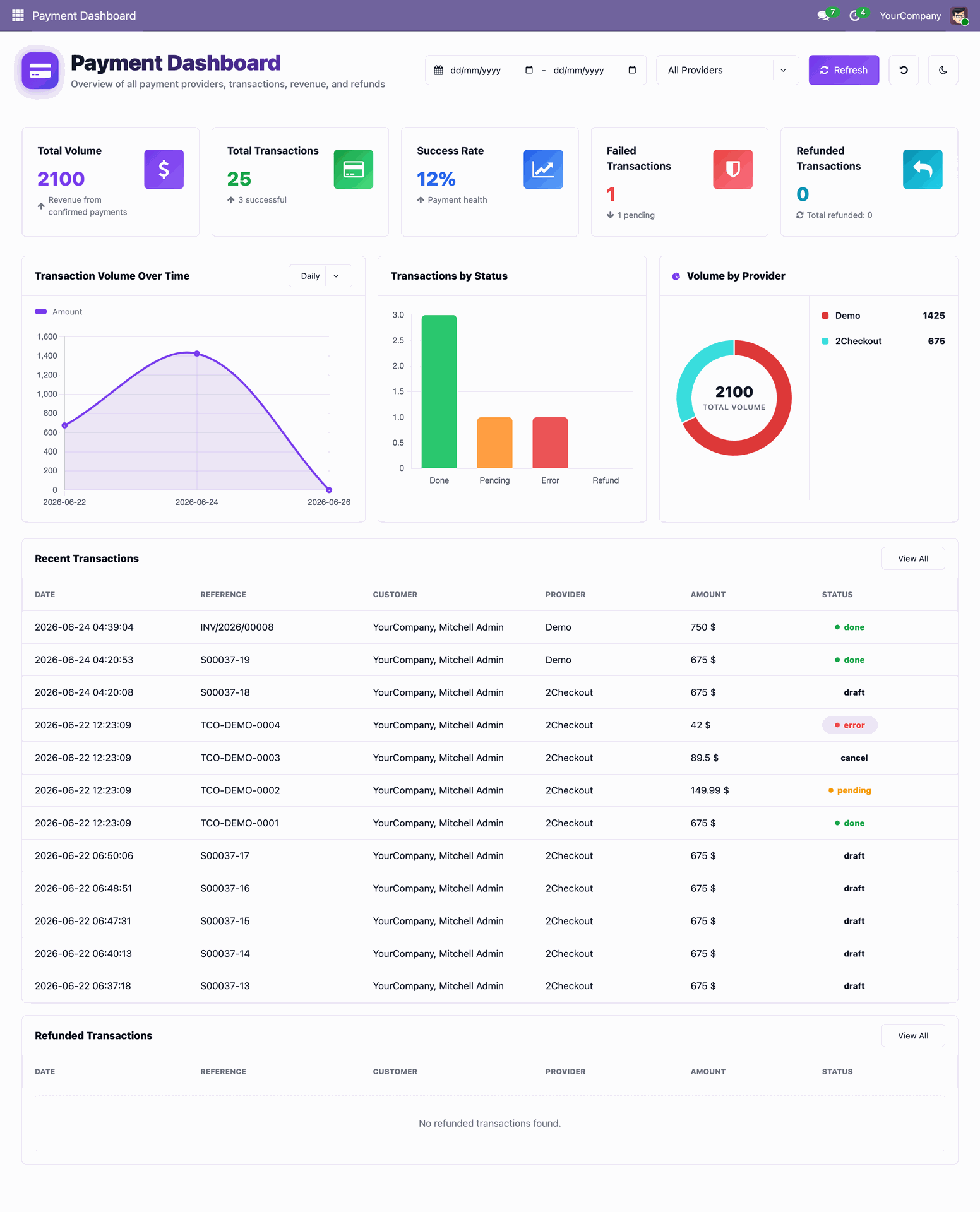This screenshot has width=980, height=1212.
Task: Click the purple dollar Total Volume icon
Action: [164, 169]
